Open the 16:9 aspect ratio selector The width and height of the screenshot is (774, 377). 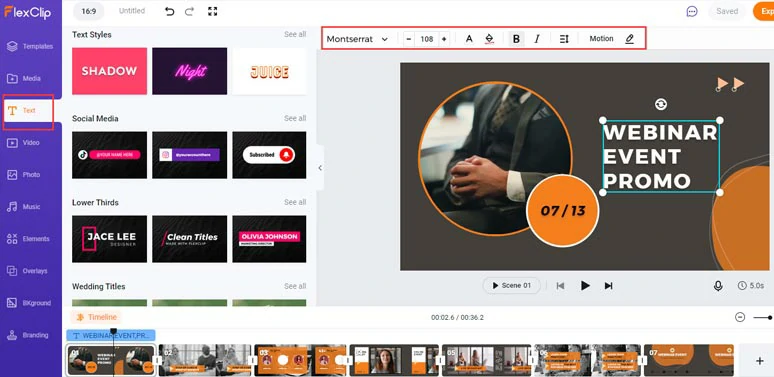[x=89, y=11]
